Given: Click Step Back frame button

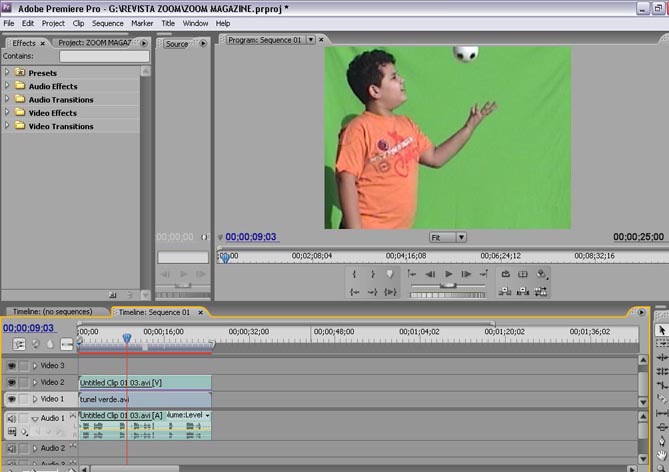Looking at the screenshot, I should 430,274.
